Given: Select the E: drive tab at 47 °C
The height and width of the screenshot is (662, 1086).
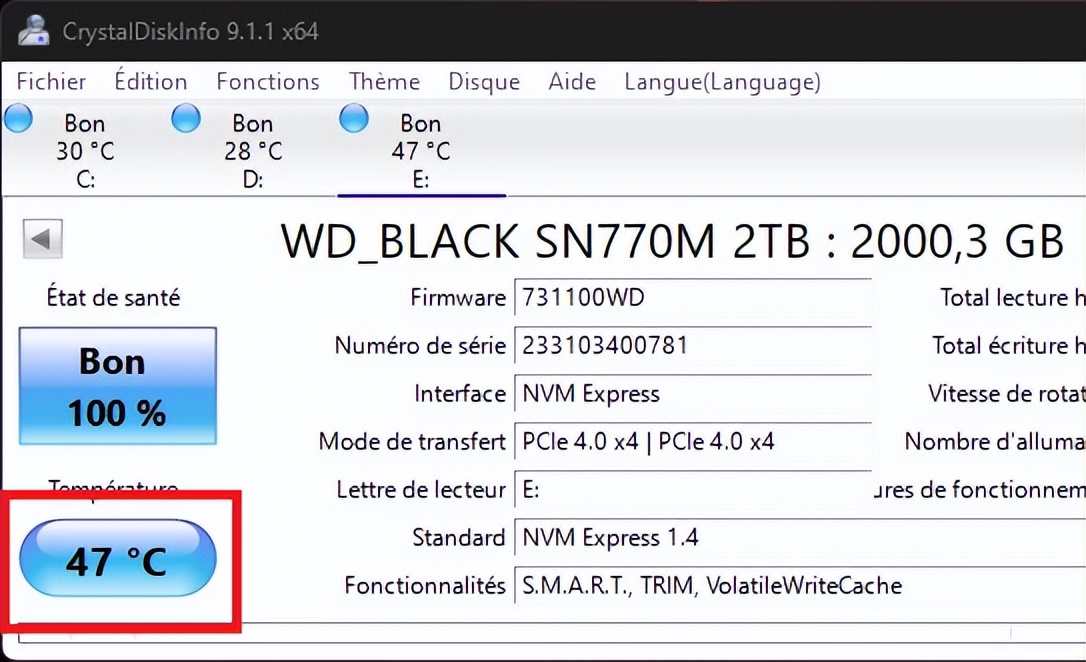Looking at the screenshot, I should (x=421, y=151).
